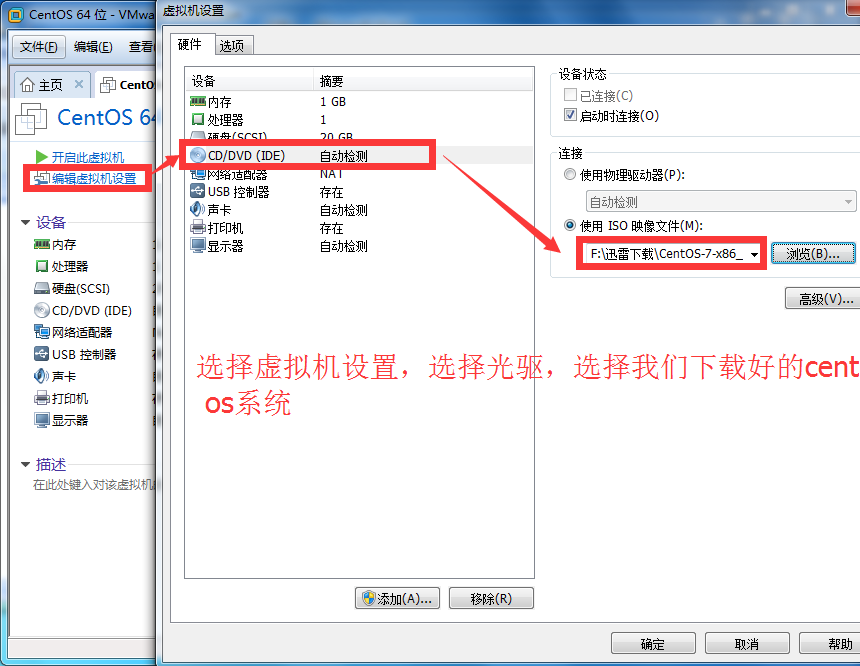Image resolution: width=860 pixels, height=666 pixels.
Task: Select the 处理器 processor icon in hardware list
Action: tap(197, 119)
